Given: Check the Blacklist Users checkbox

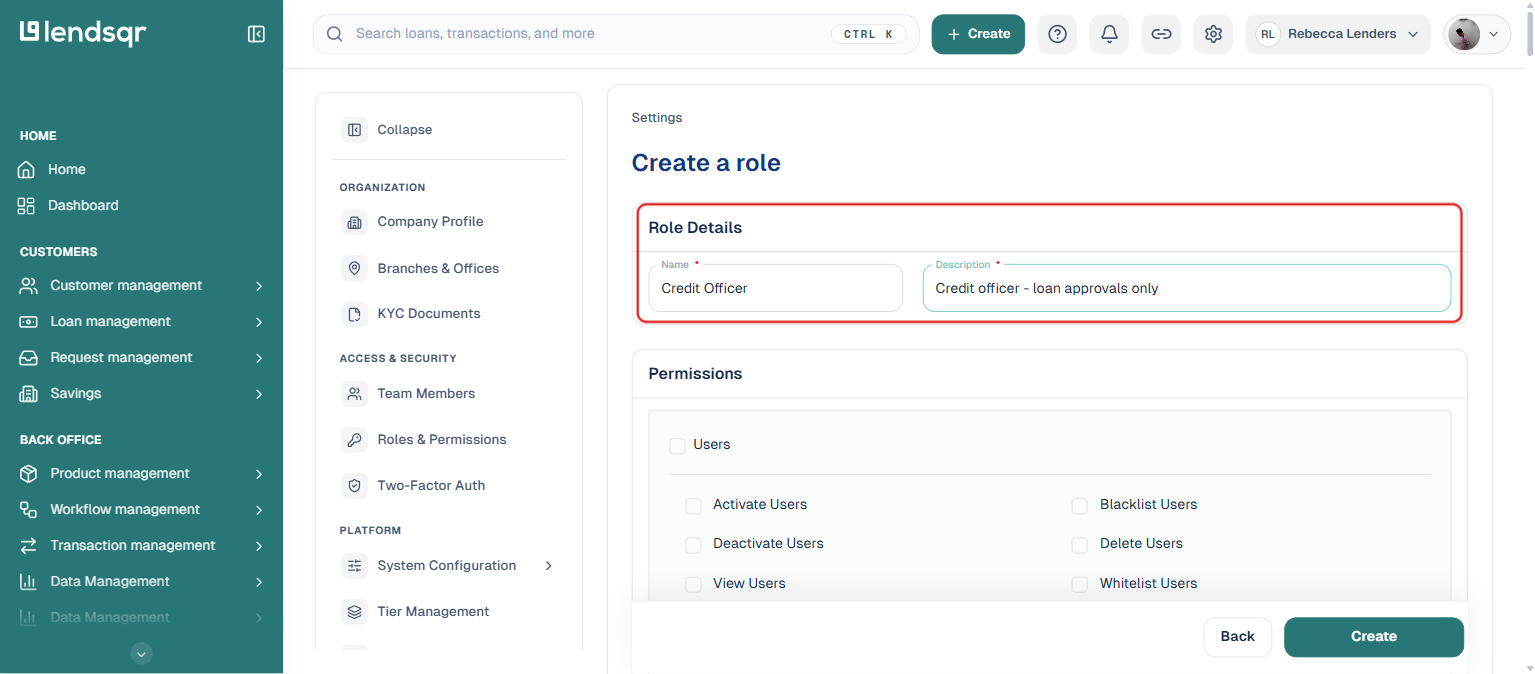Looking at the screenshot, I should click(1079, 506).
